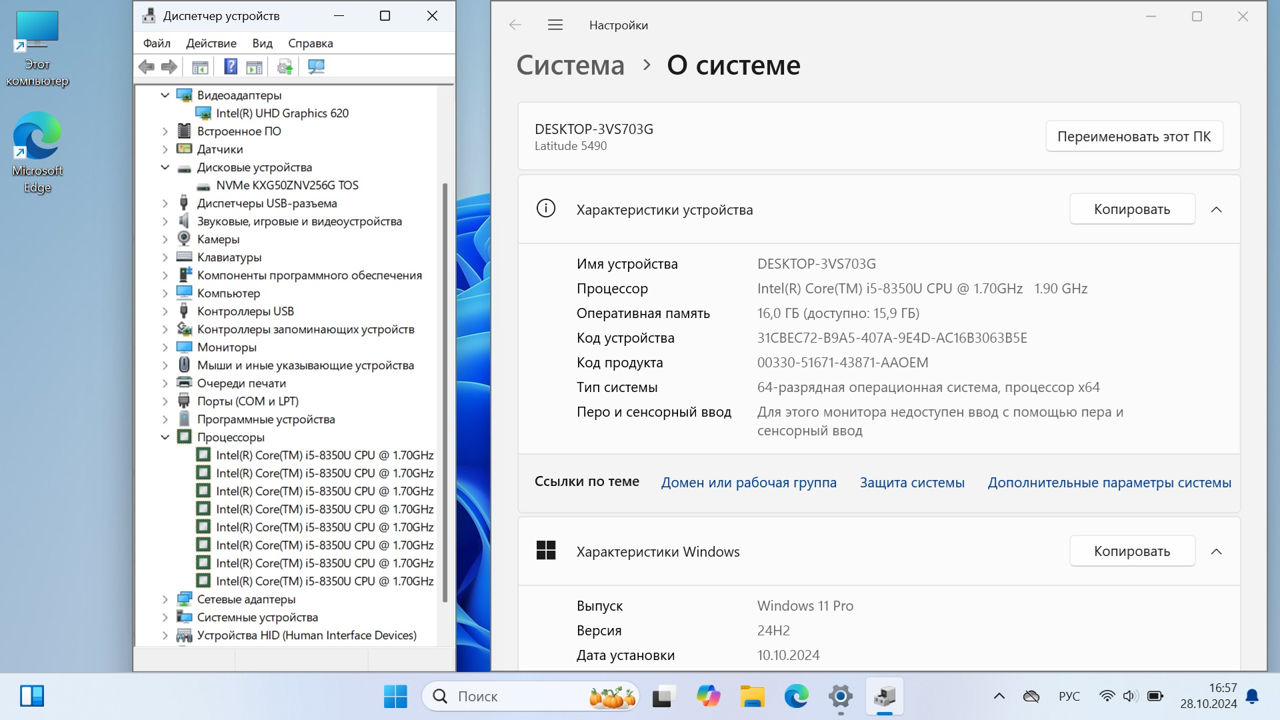Open Домен или рабочая группа link
1280x720 pixels.
[x=749, y=482]
